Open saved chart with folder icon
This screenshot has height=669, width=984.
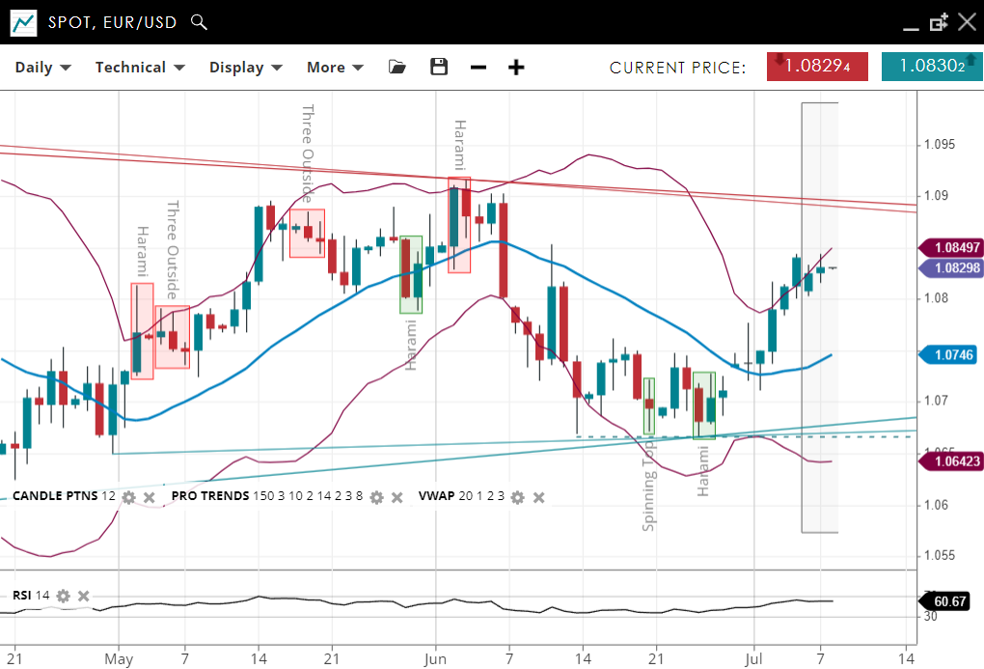pos(397,67)
